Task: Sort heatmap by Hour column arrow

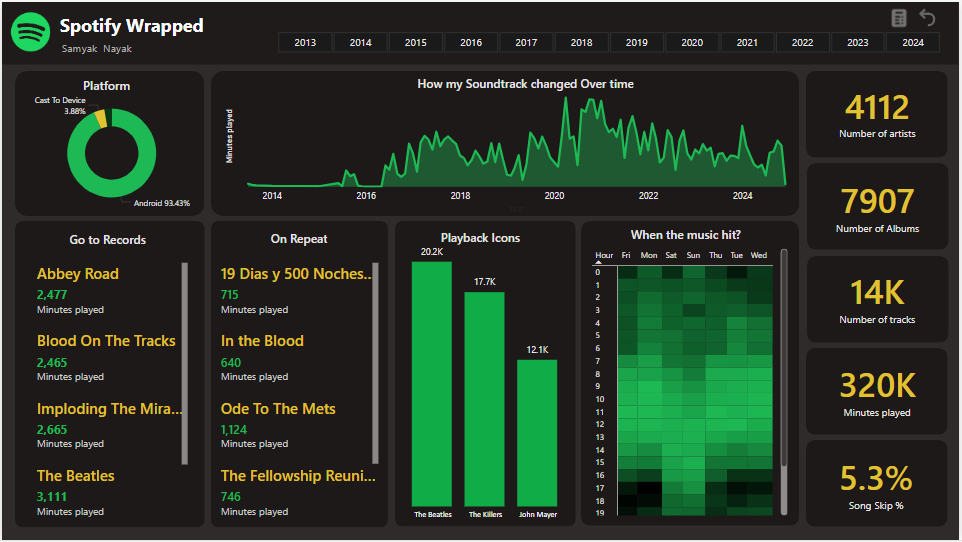Action: pos(599,262)
